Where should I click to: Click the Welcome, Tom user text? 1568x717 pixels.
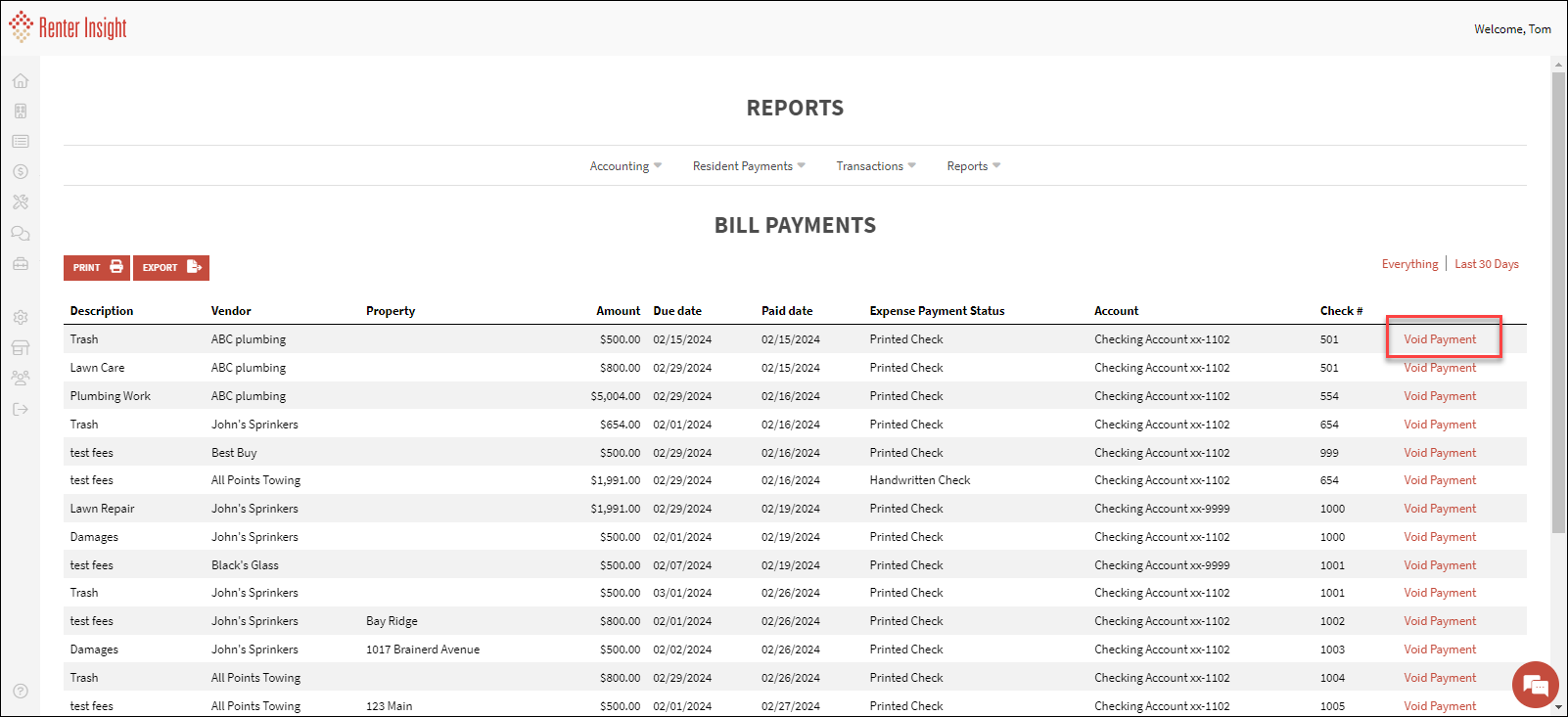1512,29
